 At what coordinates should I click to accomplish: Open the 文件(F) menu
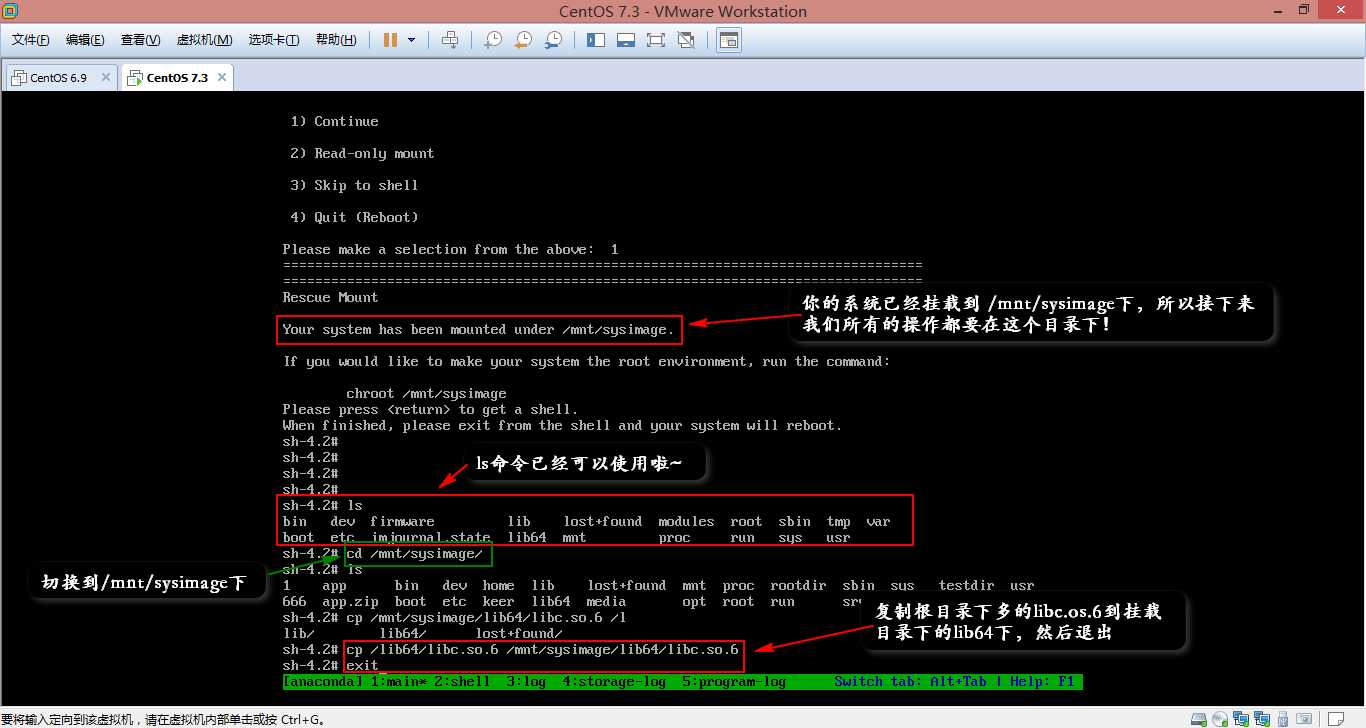31,40
